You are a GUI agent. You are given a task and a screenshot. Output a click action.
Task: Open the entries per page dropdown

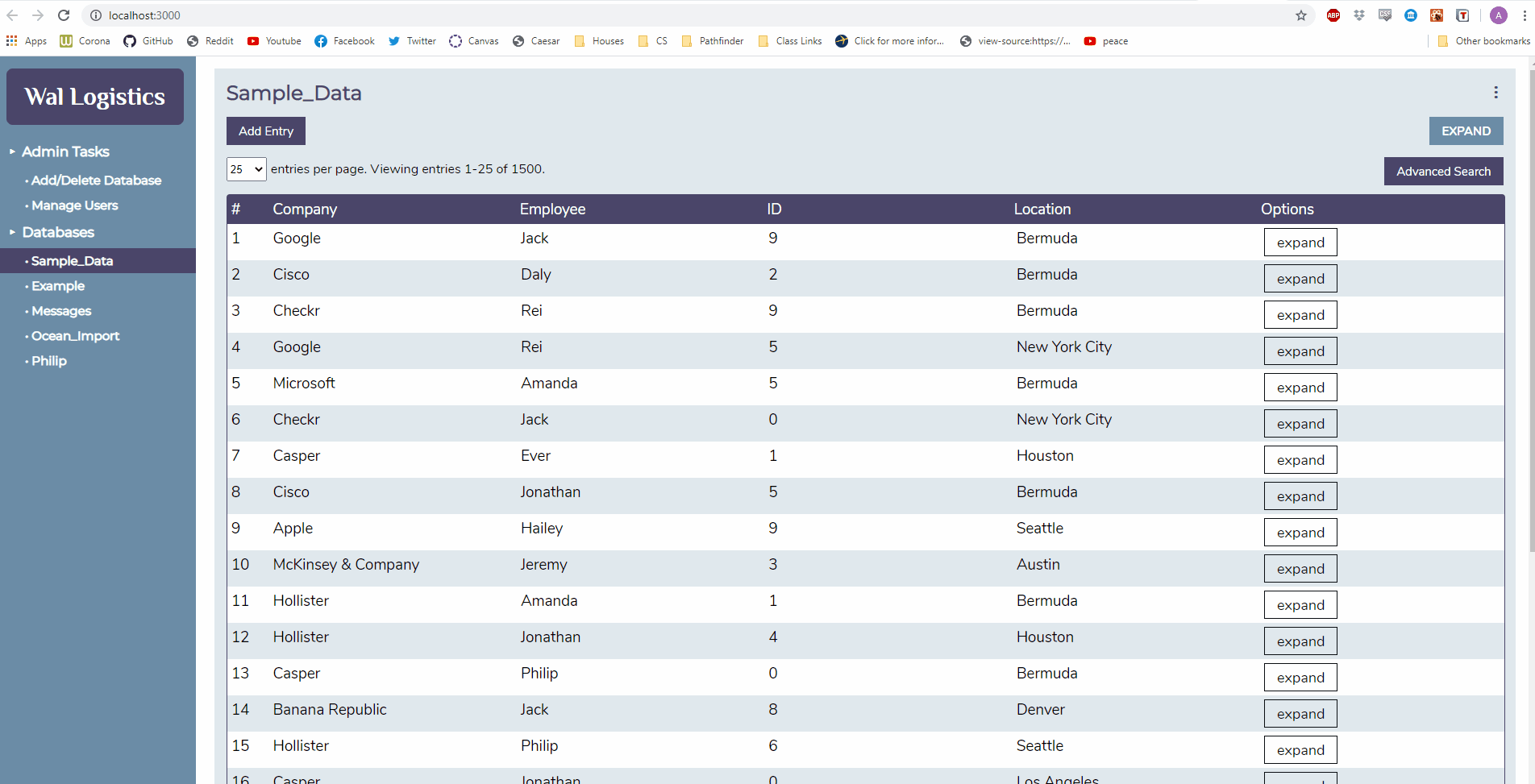pos(246,169)
